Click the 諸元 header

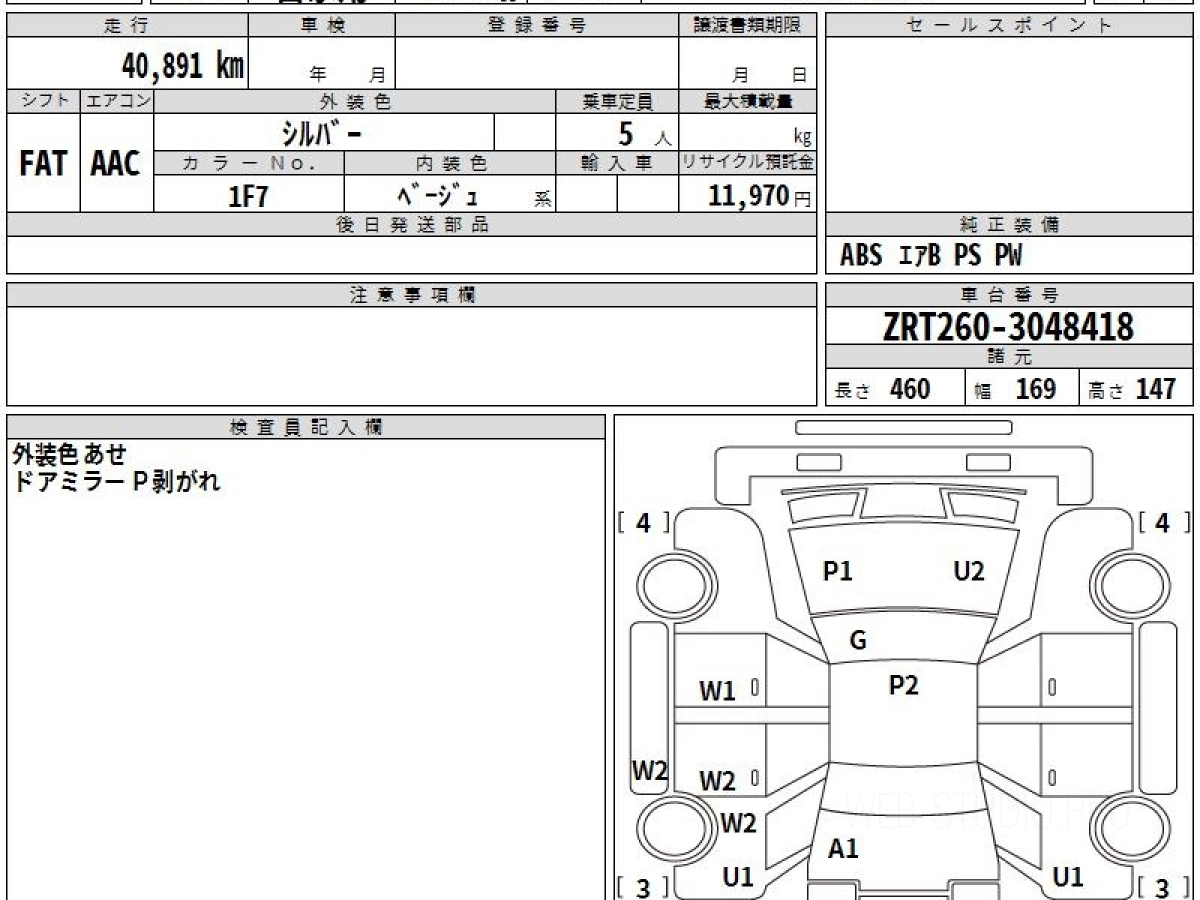(x=1010, y=357)
